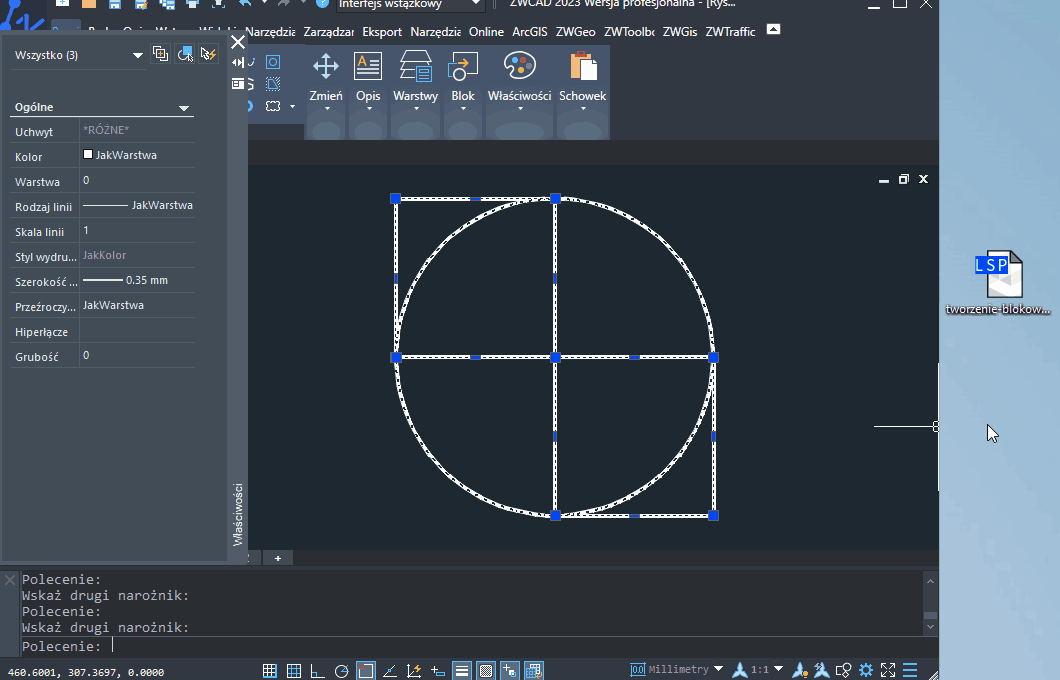Toggle snap mode in the status bar
This screenshot has height=680, width=1060.
click(x=269, y=671)
